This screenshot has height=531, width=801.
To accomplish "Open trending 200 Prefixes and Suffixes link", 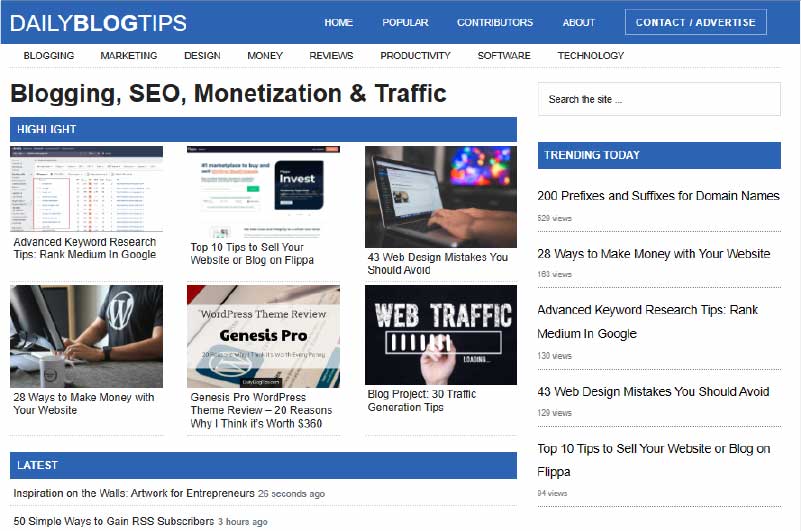I will [x=658, y=196].
